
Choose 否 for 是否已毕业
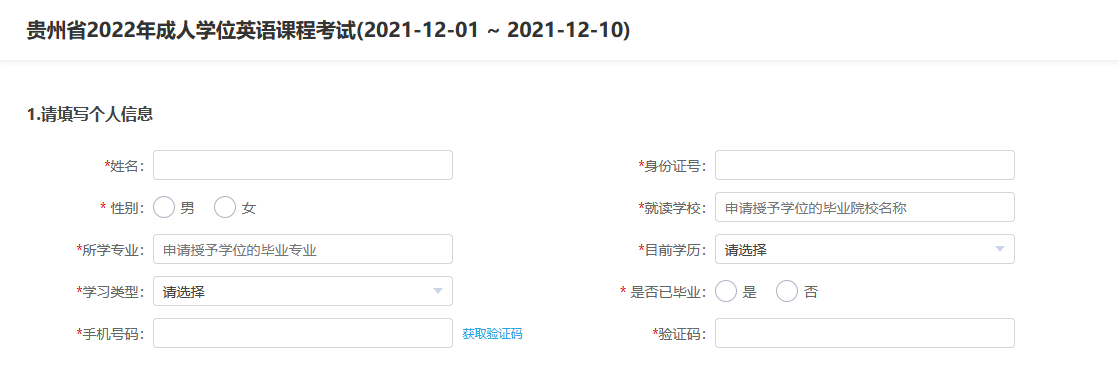coord(786,291)
